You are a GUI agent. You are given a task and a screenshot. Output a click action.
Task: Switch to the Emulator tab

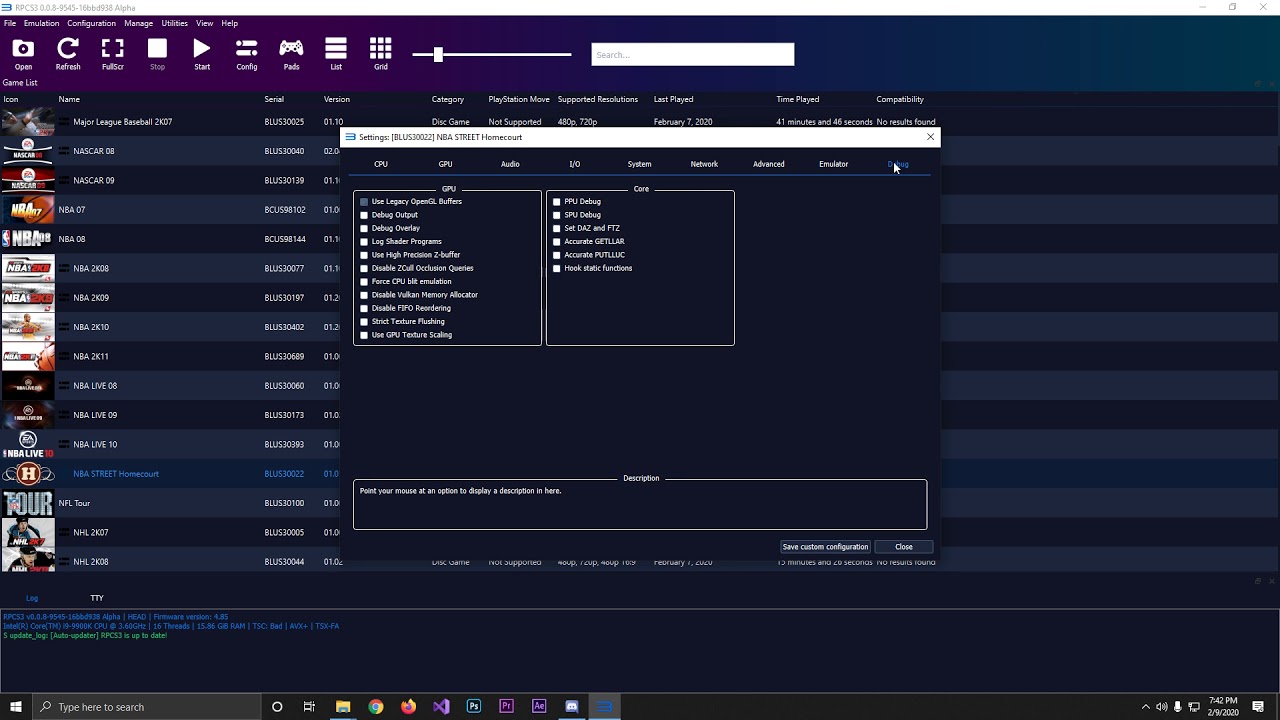tap(833, 164)
